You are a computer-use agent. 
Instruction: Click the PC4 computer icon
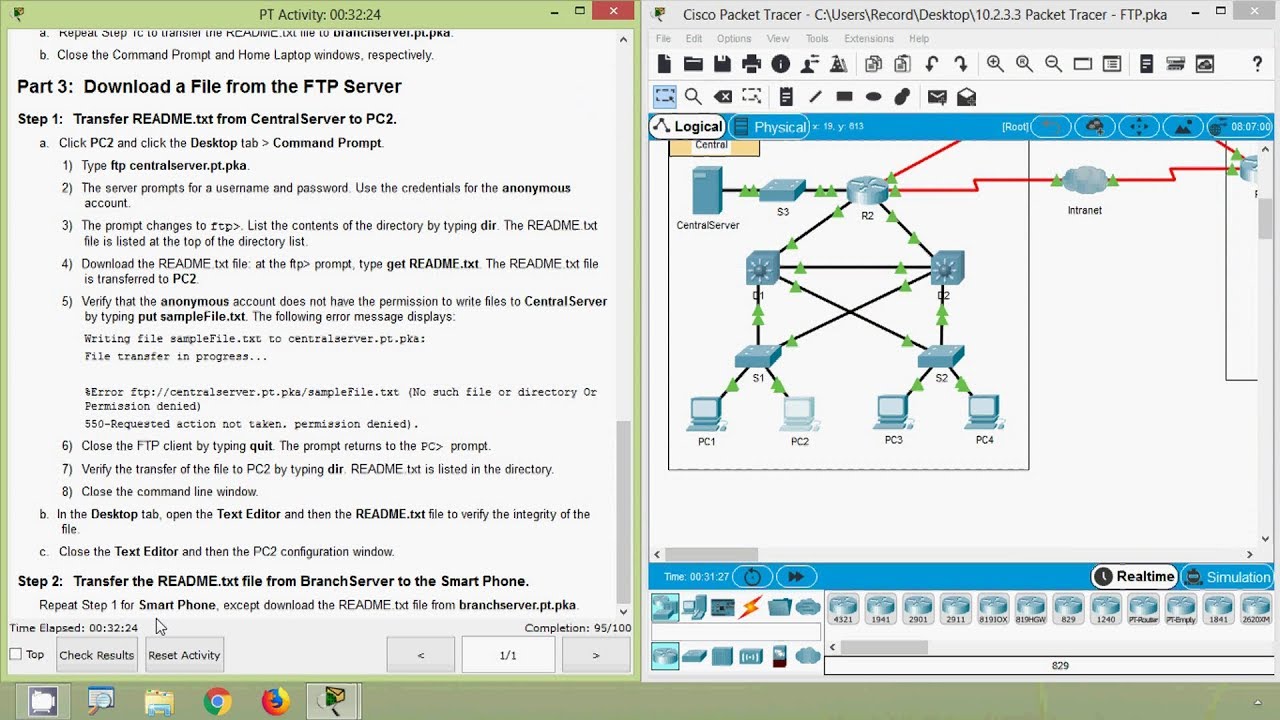984,412
